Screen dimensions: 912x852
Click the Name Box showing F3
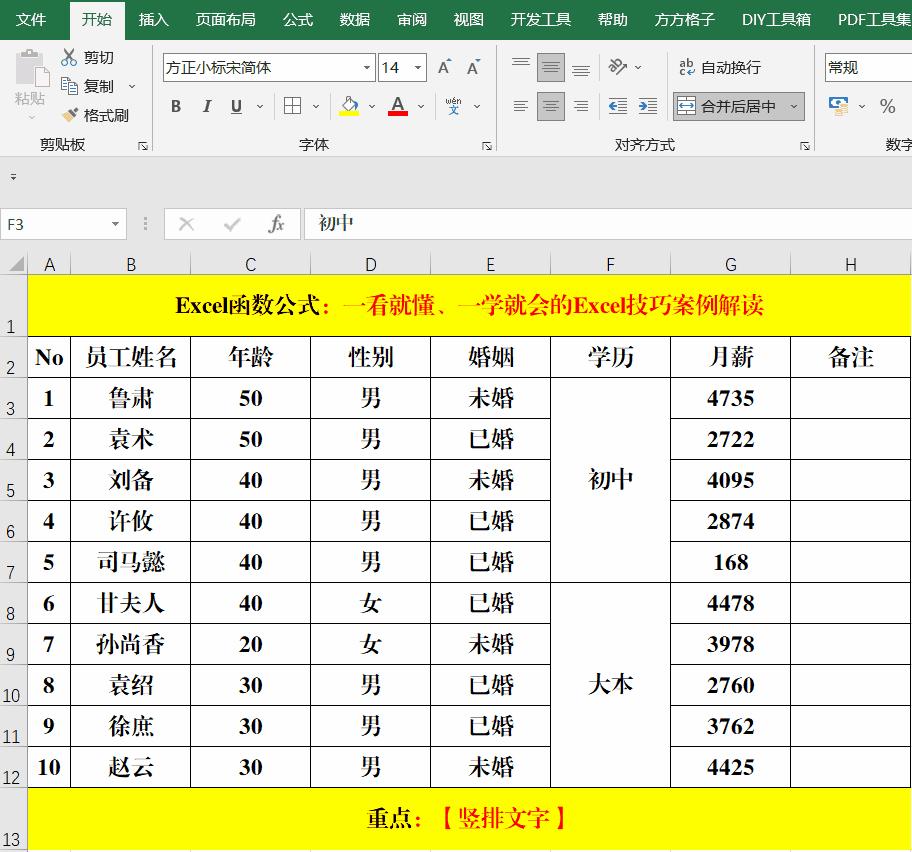tap(55, 225)
